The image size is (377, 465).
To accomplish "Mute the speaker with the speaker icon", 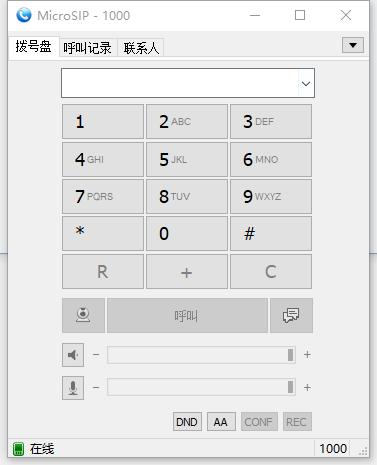I will click(73, 355).
